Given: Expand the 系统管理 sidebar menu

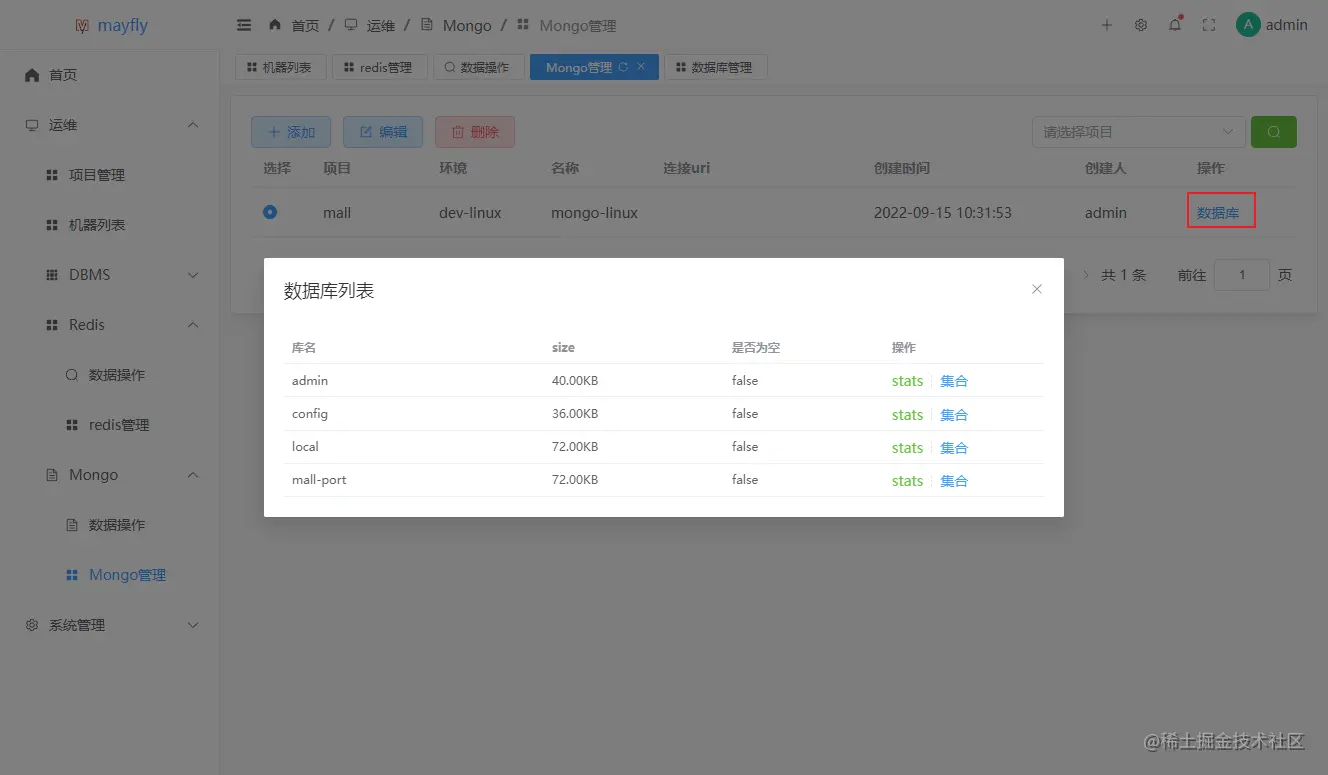Looking at the screenshot, I should [110, 625].
